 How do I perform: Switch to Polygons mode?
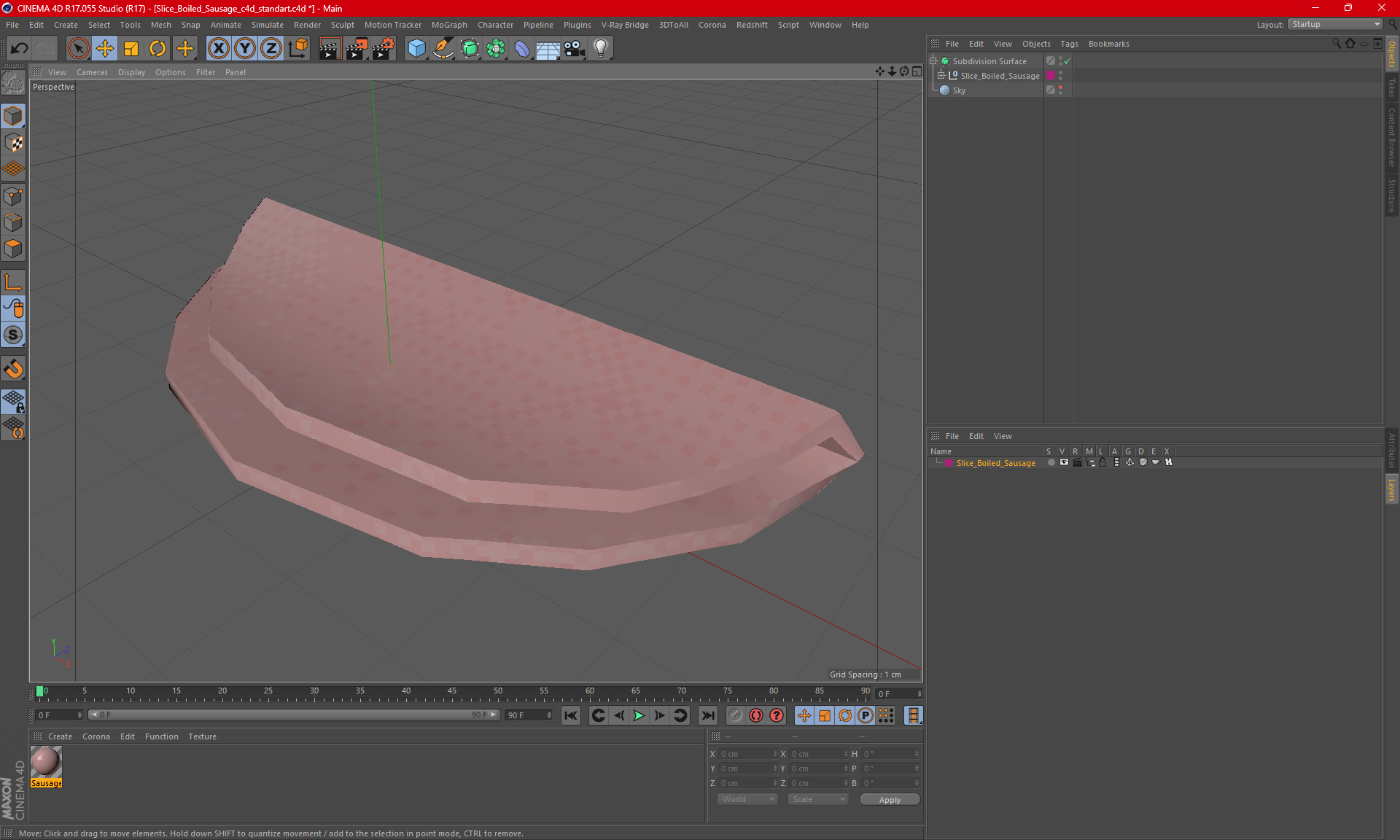13,249
